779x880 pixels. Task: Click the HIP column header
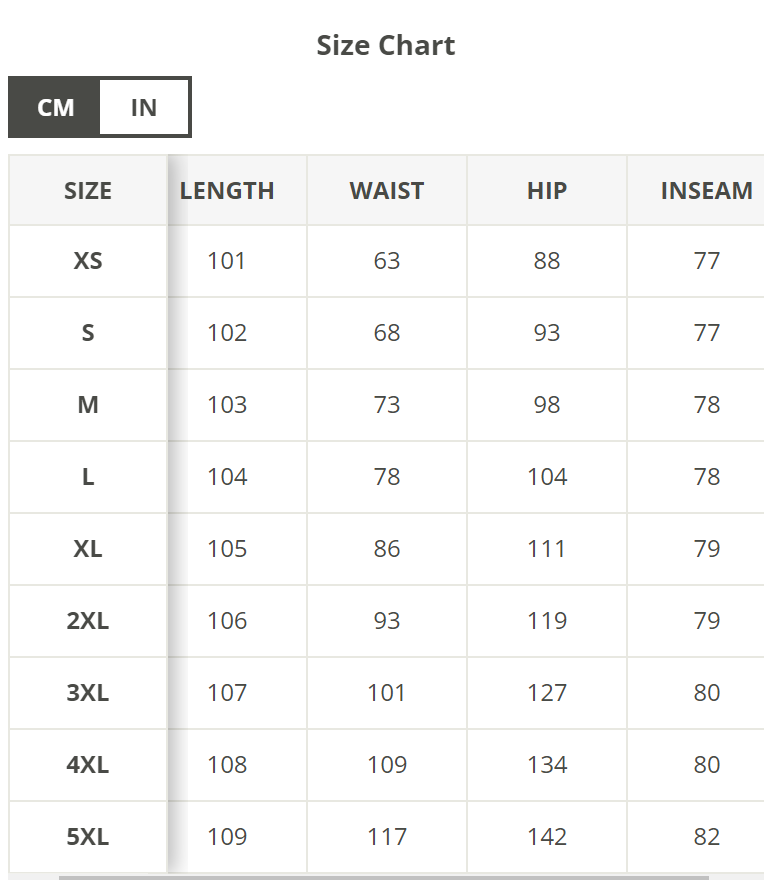(x=547, y=191)
